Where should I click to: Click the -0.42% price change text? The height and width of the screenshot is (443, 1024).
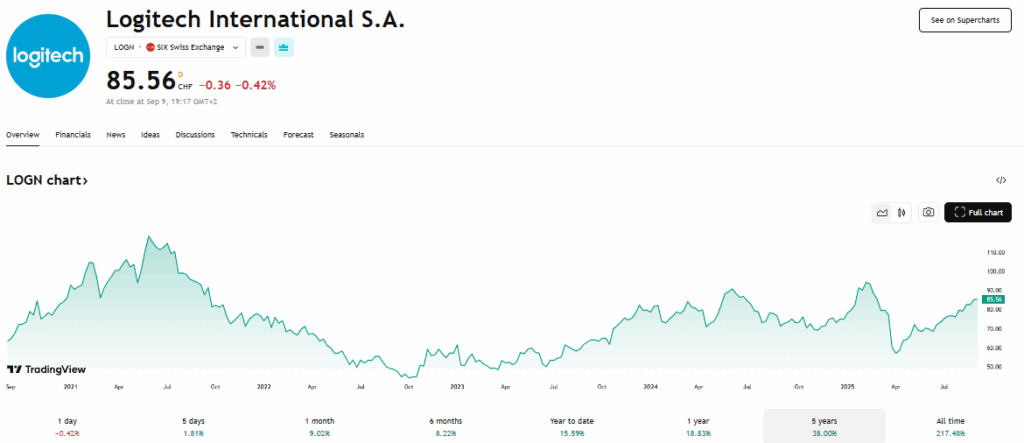(x=255, y=85)
